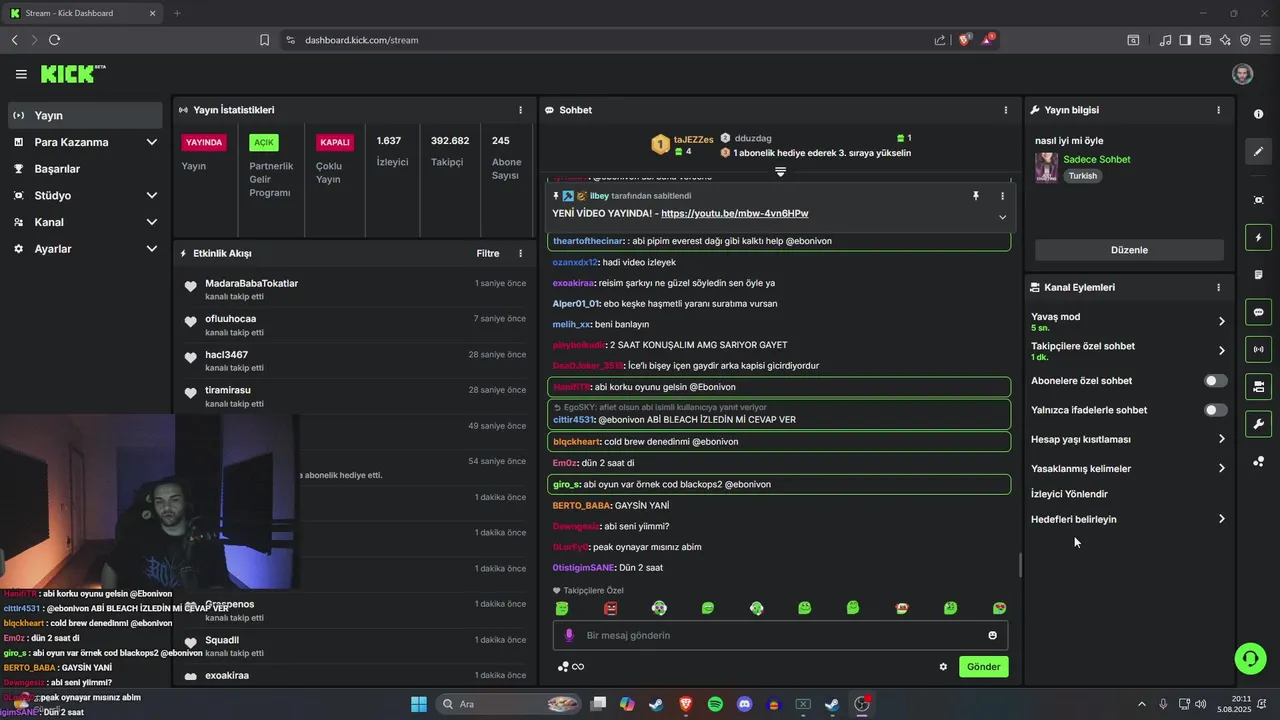
Task: Open Sohbet panel three-dot menu
Action: click(1005, 110)
